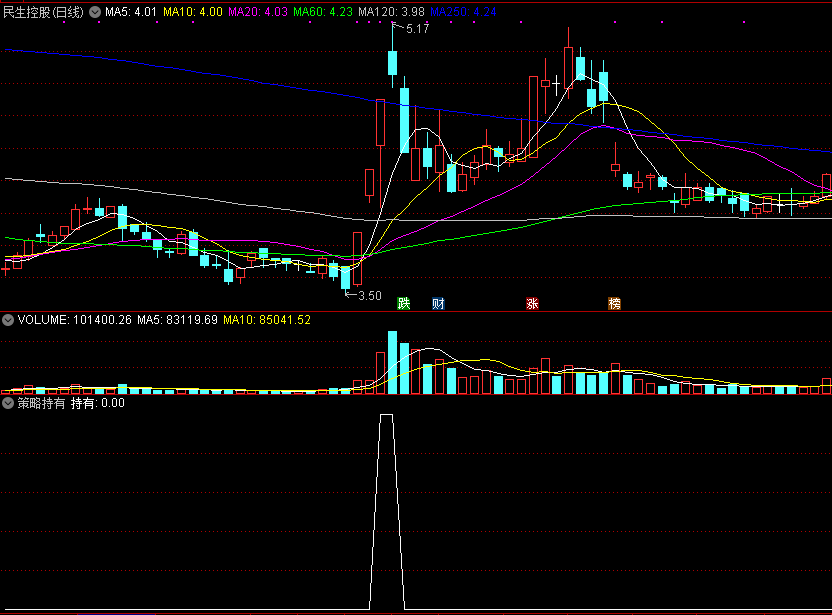Click the MA120: 3.98 label

tap(391, 12)
